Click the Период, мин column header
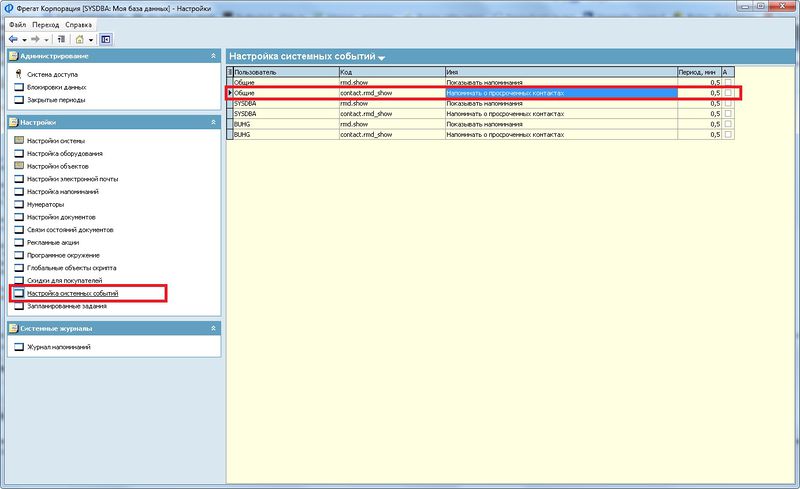This screenshot has height=489, width=800. (699, 72)
